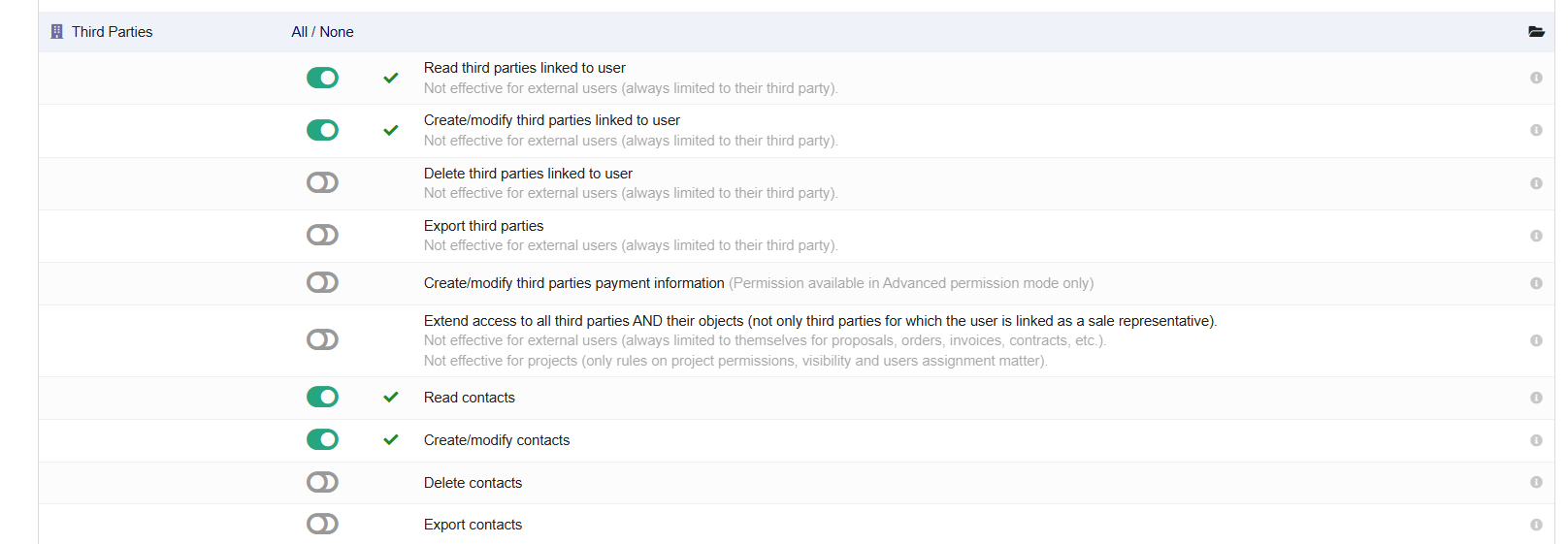Click info icon for Read contacts row
1568x544 pixels.
(1536, 398)
